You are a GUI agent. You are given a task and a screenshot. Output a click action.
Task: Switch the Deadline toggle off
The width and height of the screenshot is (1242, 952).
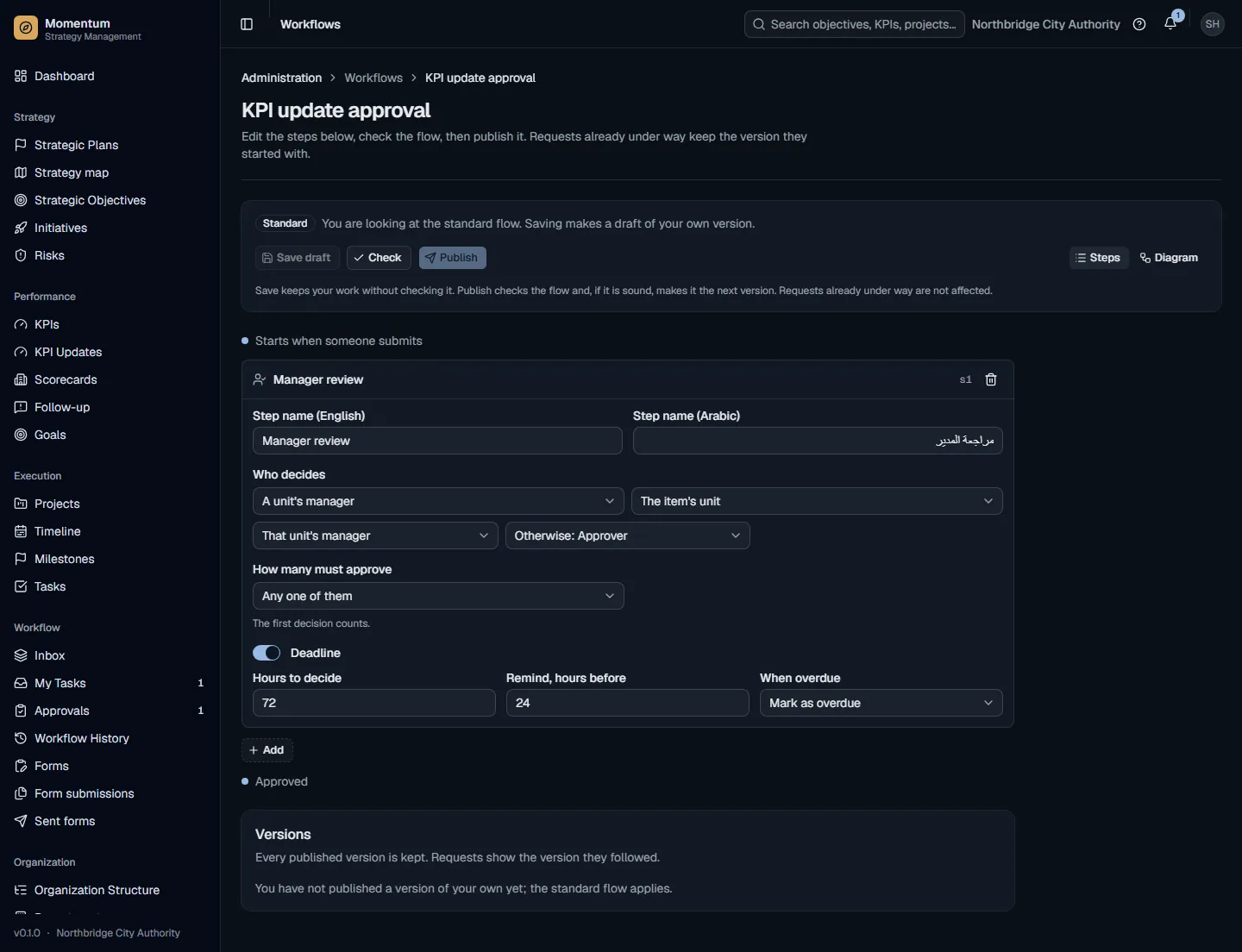pos(267,653)
